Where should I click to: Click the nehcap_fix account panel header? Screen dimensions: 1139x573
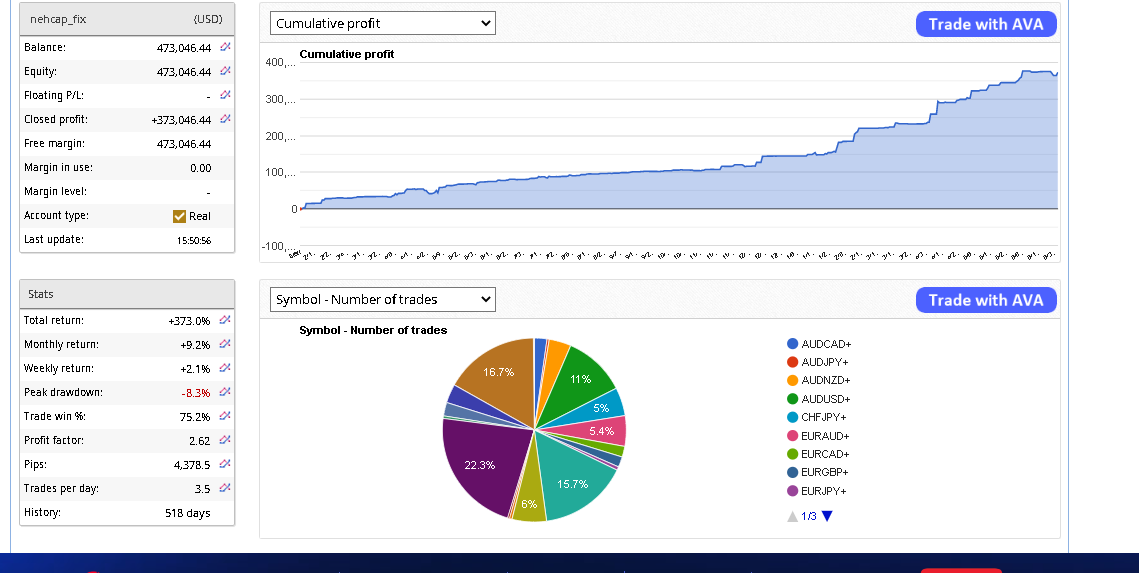pos(127,19)
